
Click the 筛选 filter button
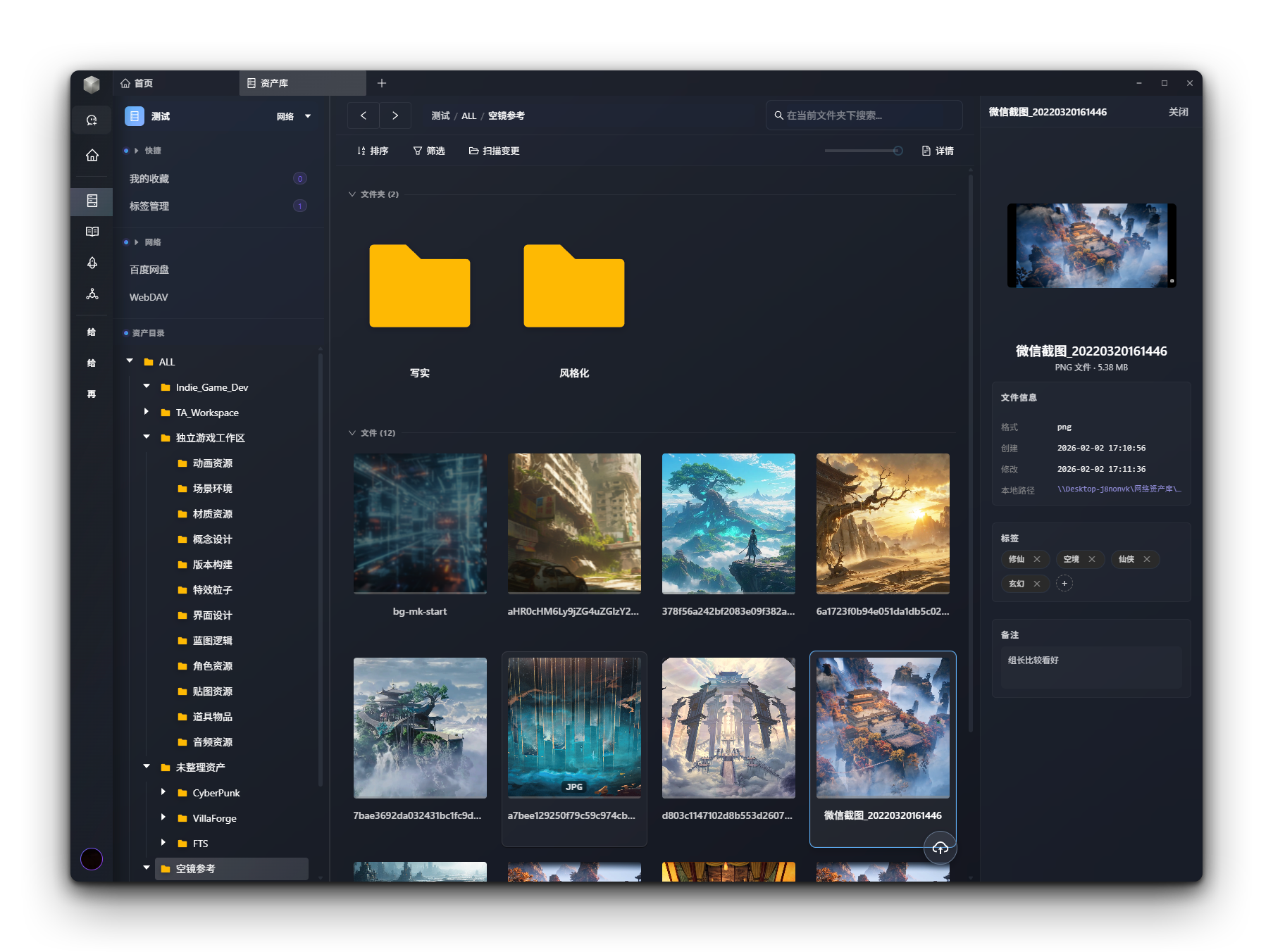tap(429, 151)
